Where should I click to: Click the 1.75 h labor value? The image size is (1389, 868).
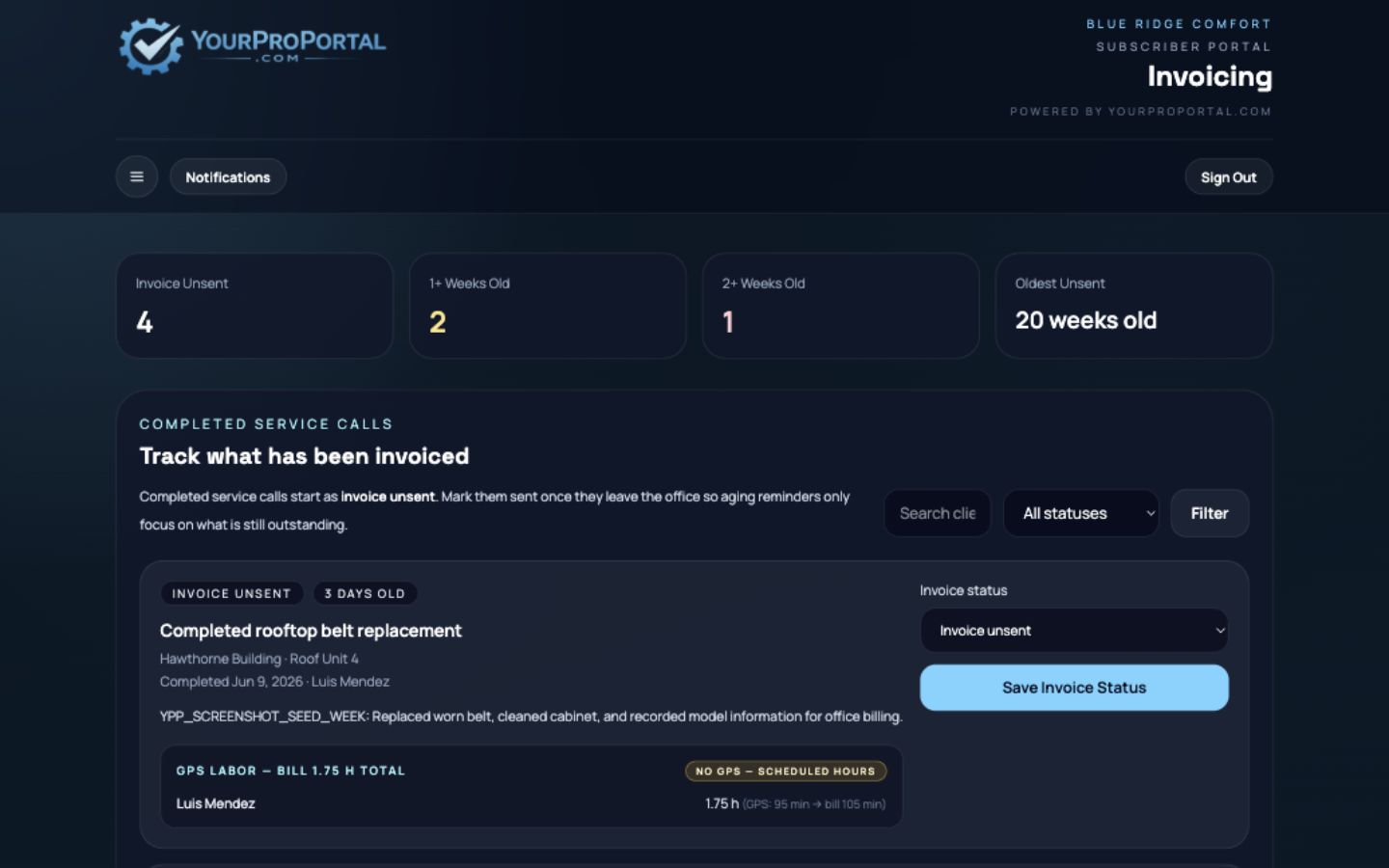point(722,803)
